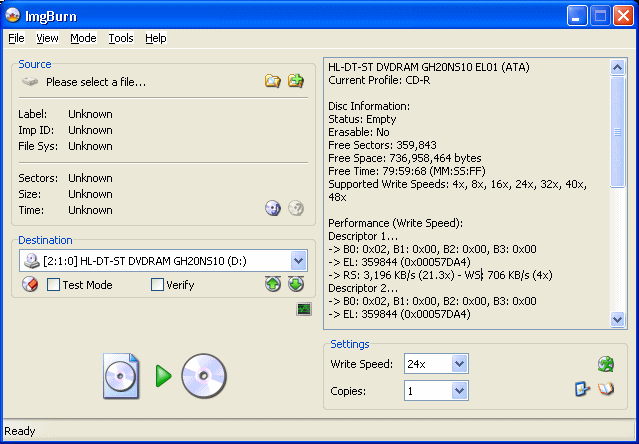Click the info panel scroll up arrow
The width and height of the screenshot is (639, 444).
tap(617, 67)
